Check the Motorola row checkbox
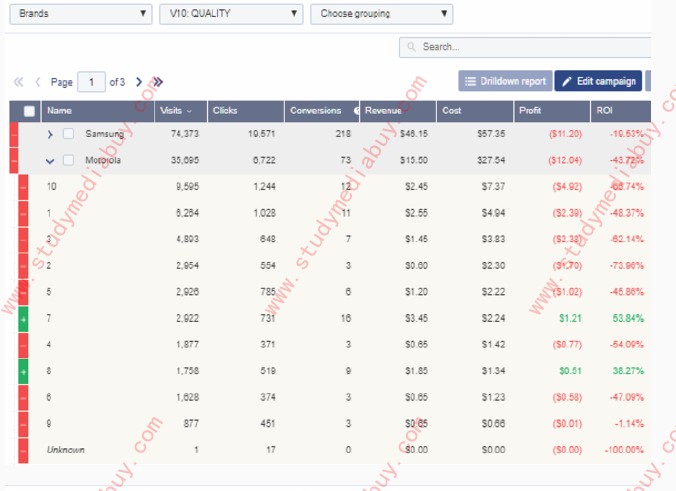Image resolution: width=676 pixels, height=491 pixels. [68, 160]
